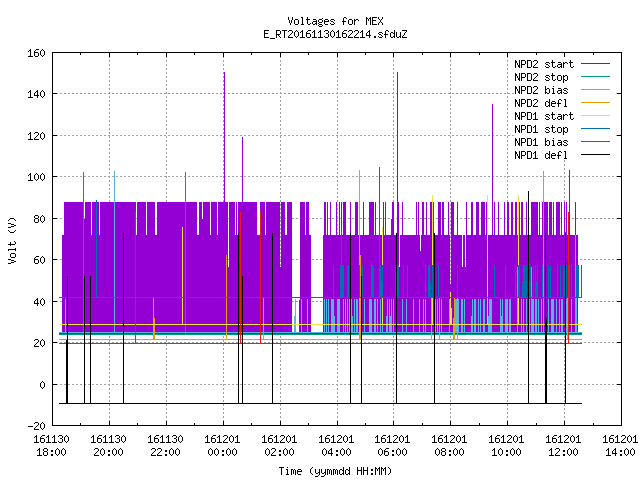Click the y-axis tick value 140
This screenshot has height=480, width=640.
click(36, 94)
